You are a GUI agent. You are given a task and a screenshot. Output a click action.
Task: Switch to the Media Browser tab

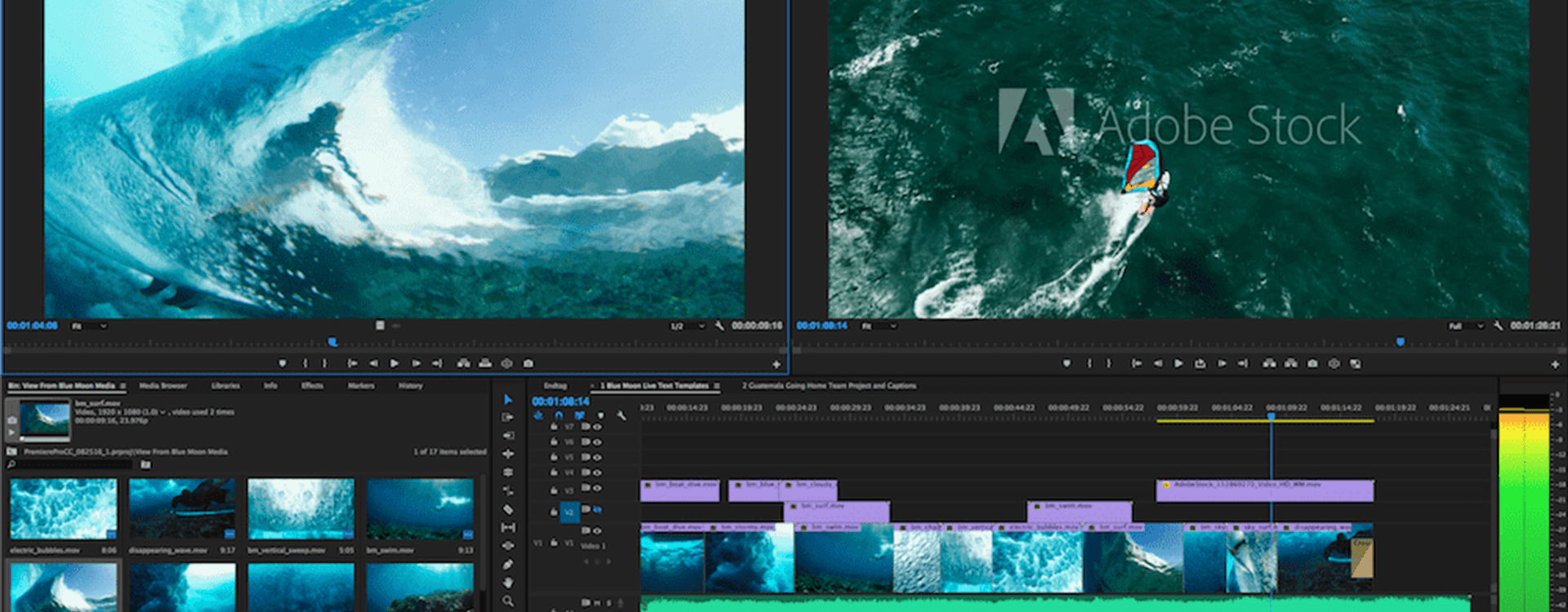(x=163, y=385)
